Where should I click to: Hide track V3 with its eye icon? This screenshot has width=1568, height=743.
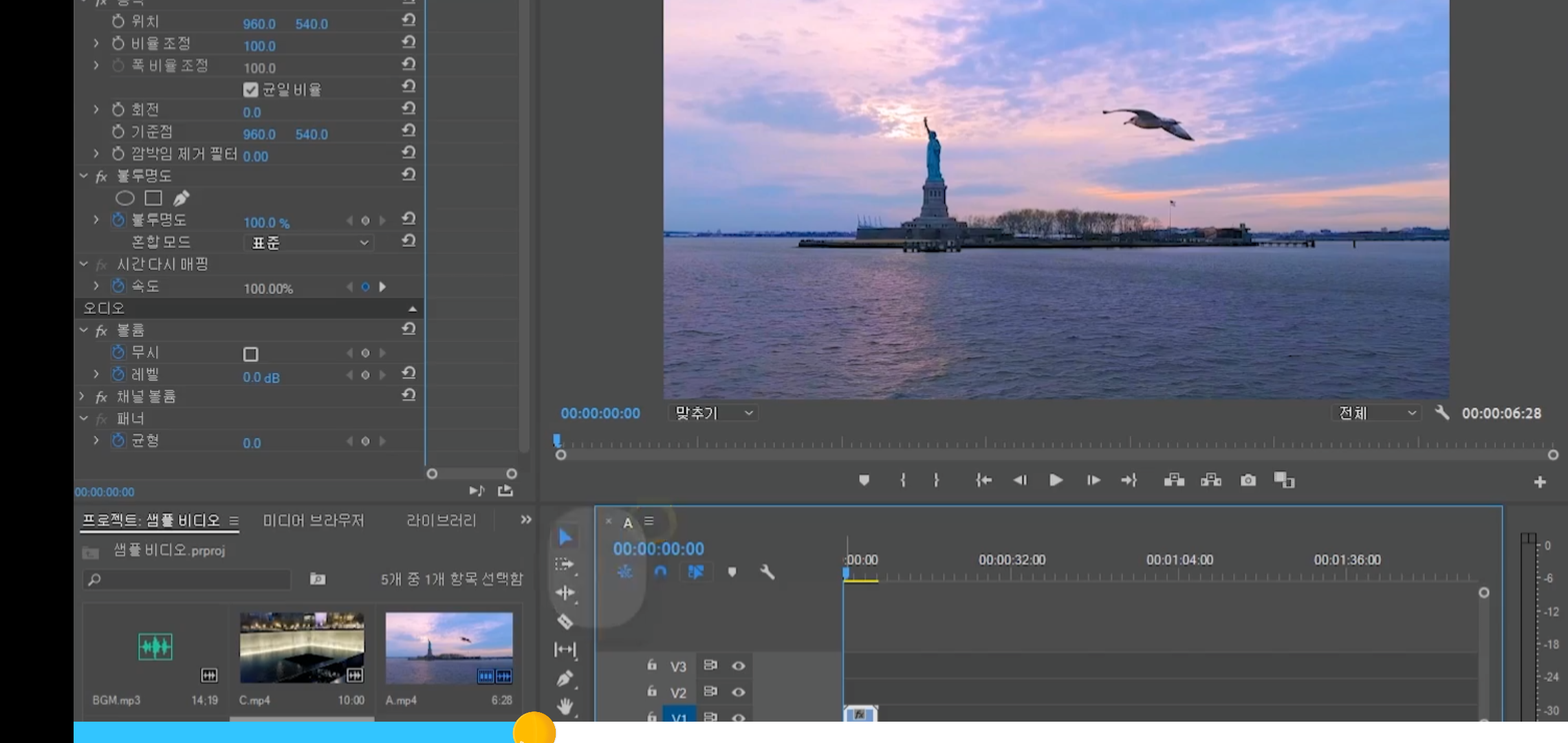click(x=738, y=666)
